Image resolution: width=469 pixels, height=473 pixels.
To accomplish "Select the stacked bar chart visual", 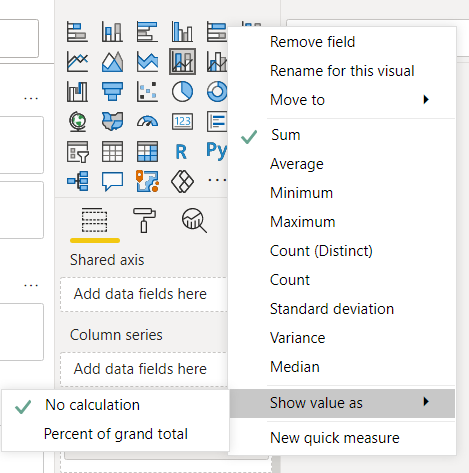I will tap(77, 32).
